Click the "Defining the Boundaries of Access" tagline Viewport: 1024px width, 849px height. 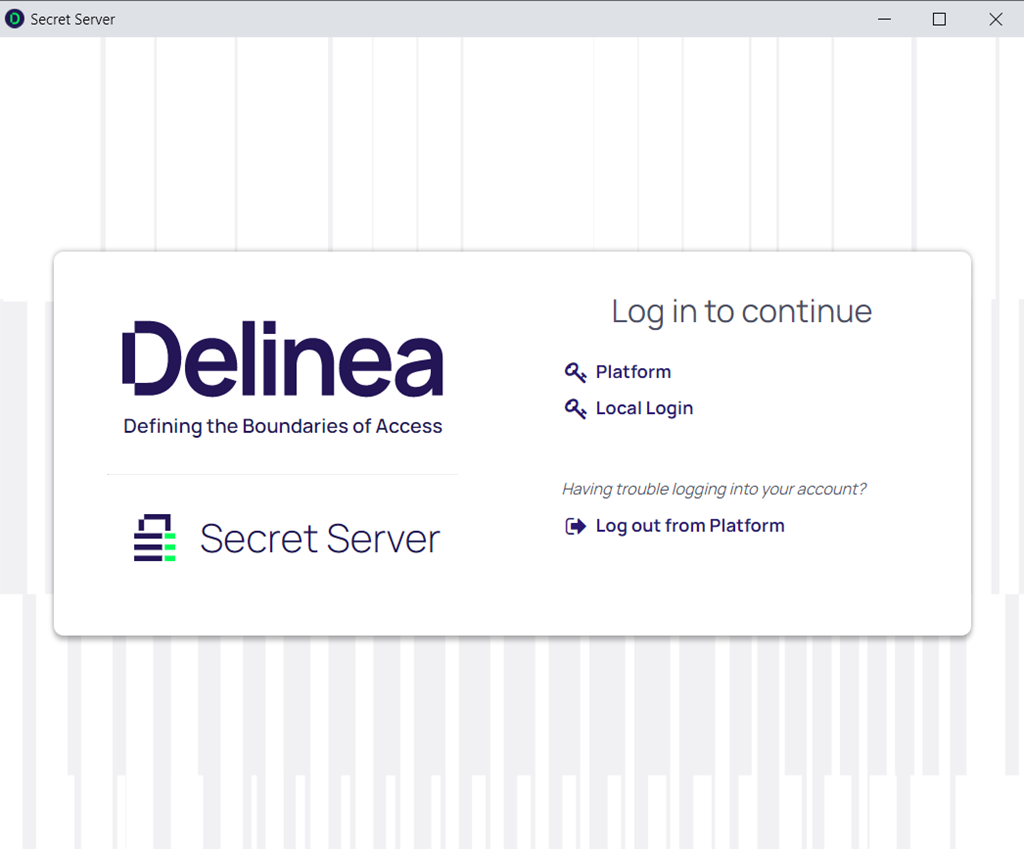(283, 426)
